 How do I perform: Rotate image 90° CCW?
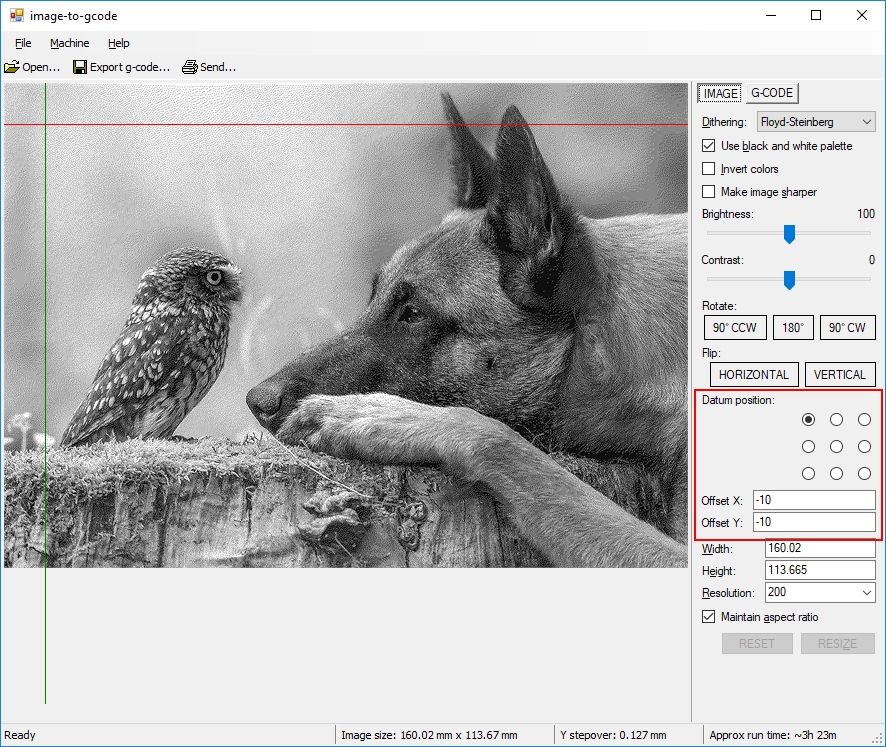click(x=735, y=328)
